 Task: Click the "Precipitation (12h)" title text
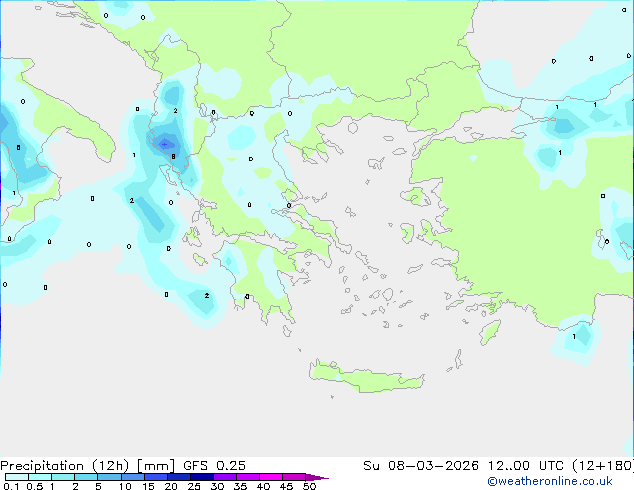(x=65, y=466)
